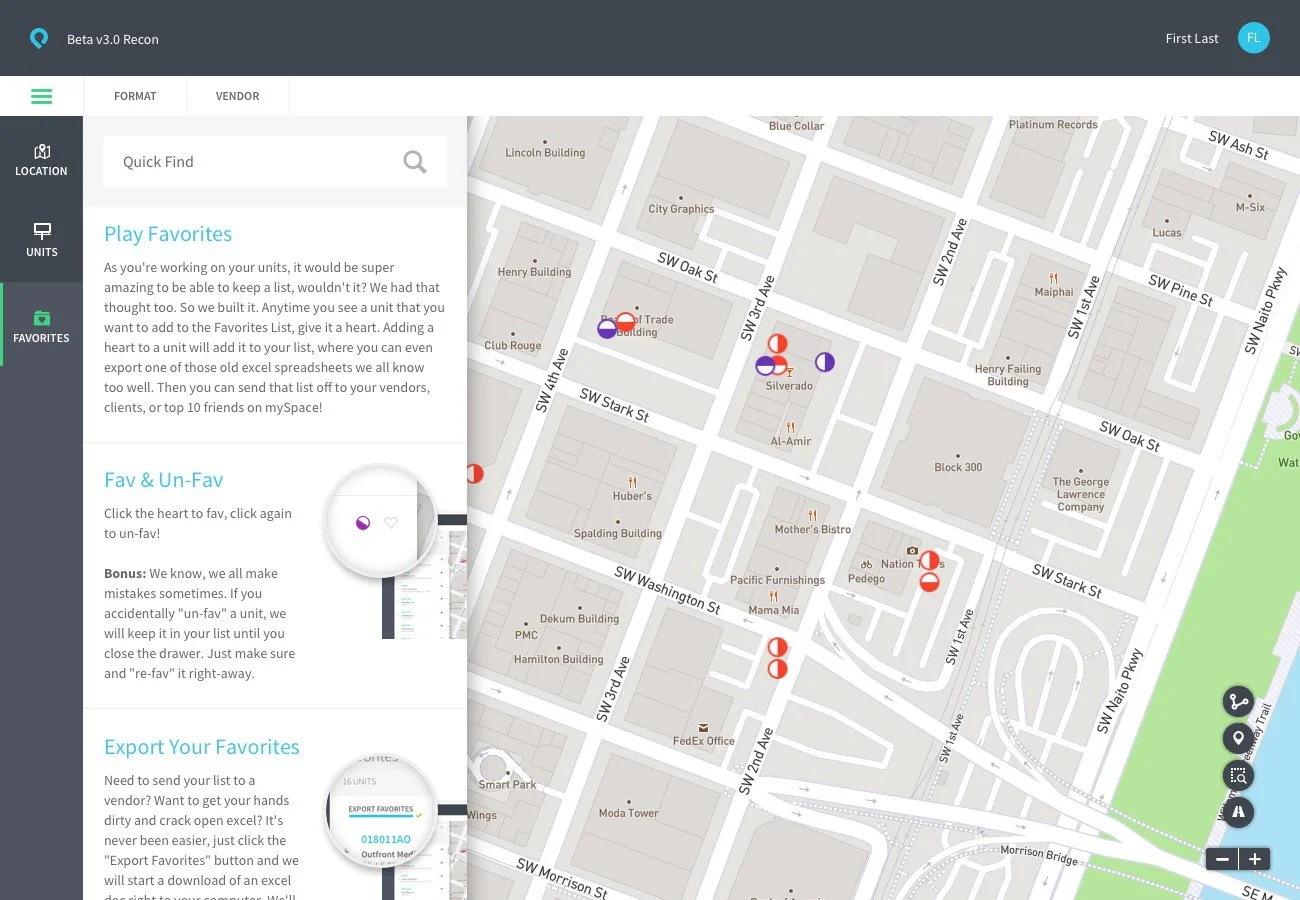Click the City Graphics map label
This screenshot has width=1300, height=900.
click(x=681, y=209)
